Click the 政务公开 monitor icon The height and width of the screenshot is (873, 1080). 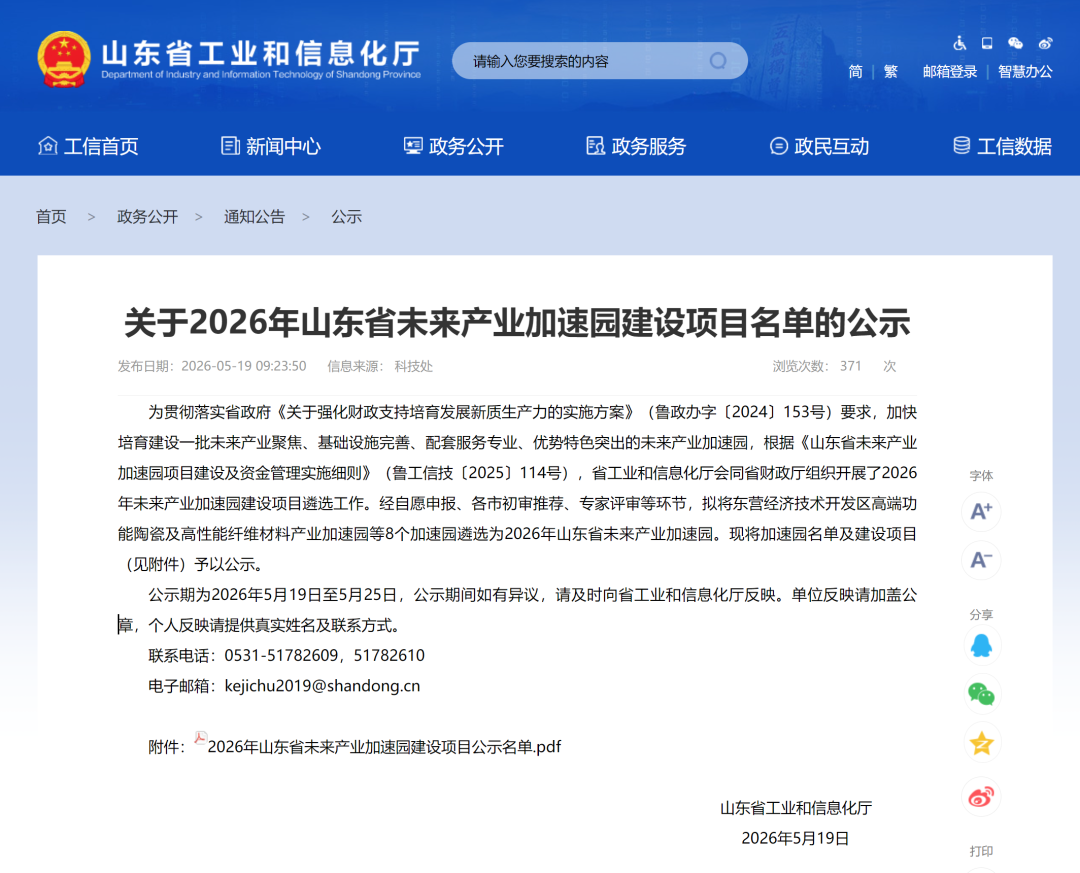[x=413, y=145]
